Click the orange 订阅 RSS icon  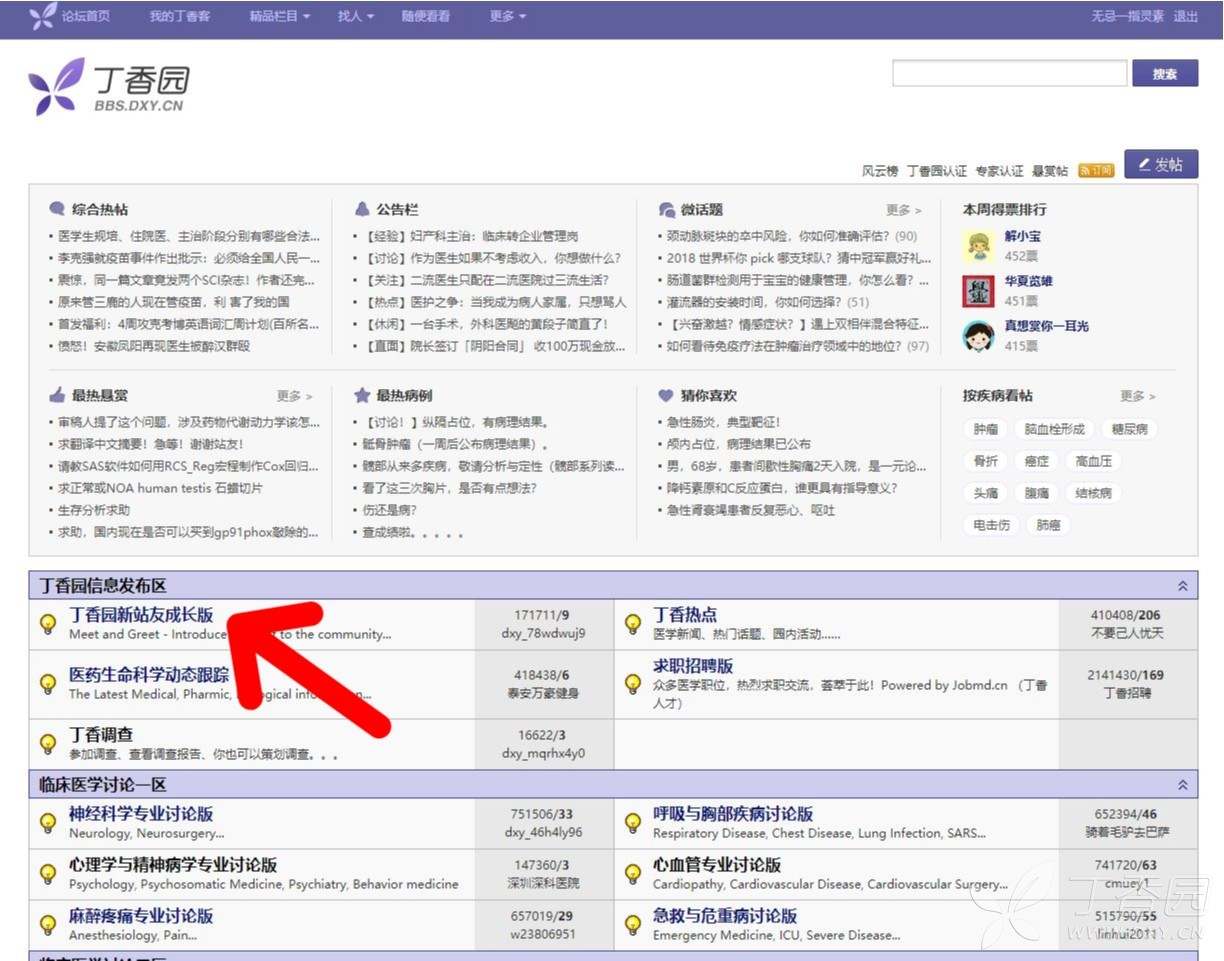click(1096, 170)
